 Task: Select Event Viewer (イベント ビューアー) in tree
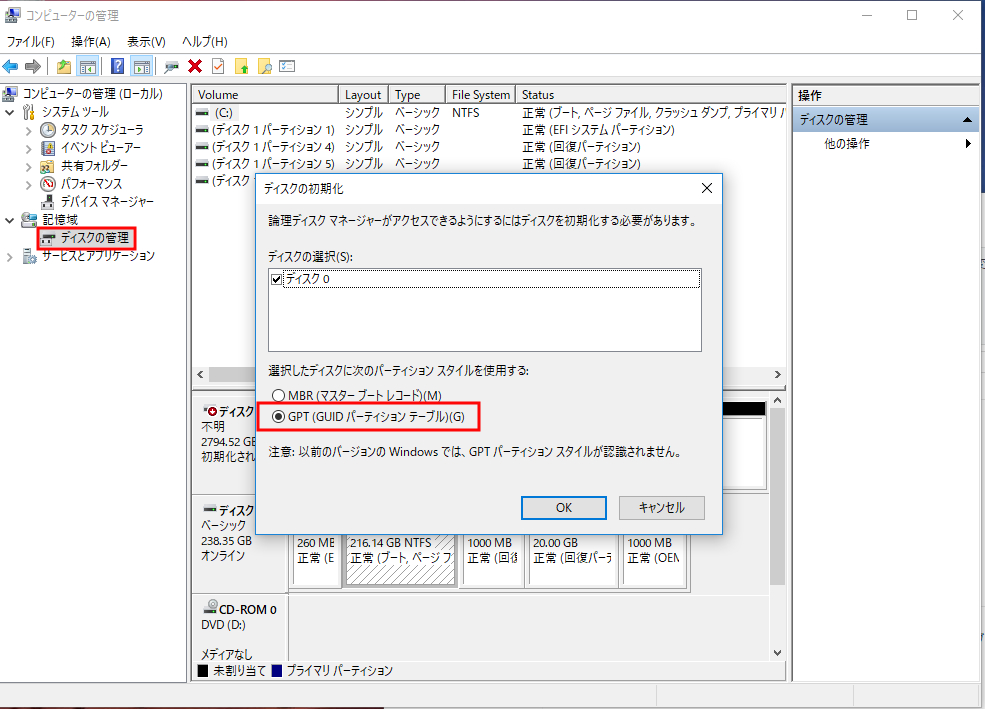[x=101, y=148]
